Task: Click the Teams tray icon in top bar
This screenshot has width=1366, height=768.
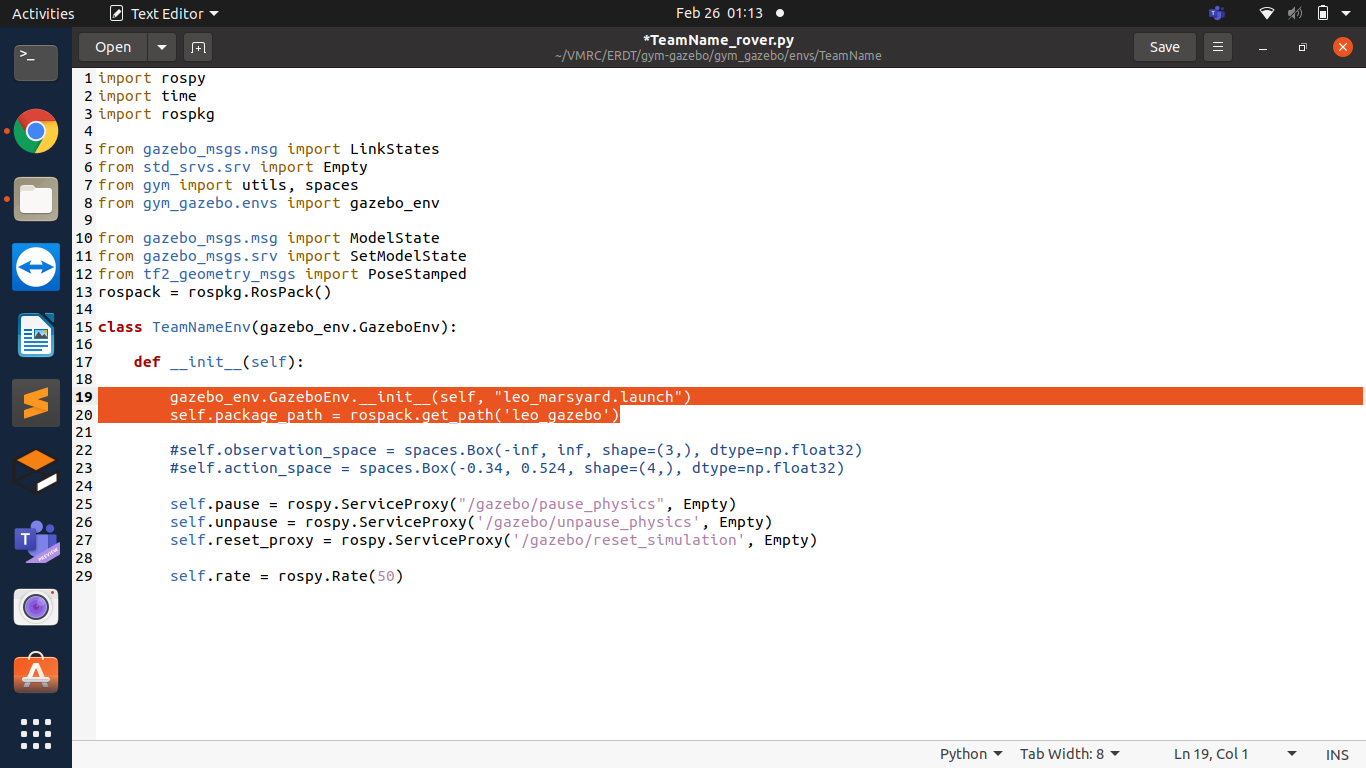Action: [x=1216, y=13]
